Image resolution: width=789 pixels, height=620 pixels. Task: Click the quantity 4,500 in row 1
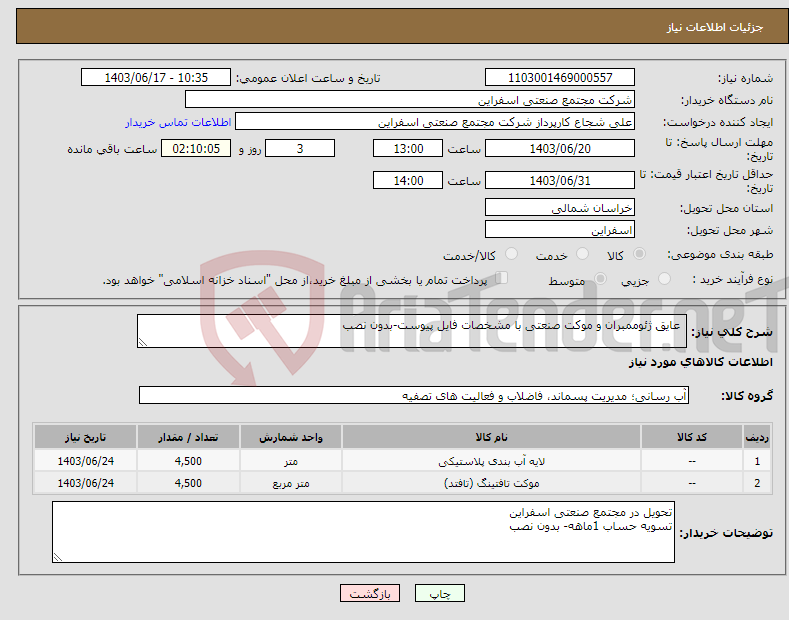click(x=188, y=461)
